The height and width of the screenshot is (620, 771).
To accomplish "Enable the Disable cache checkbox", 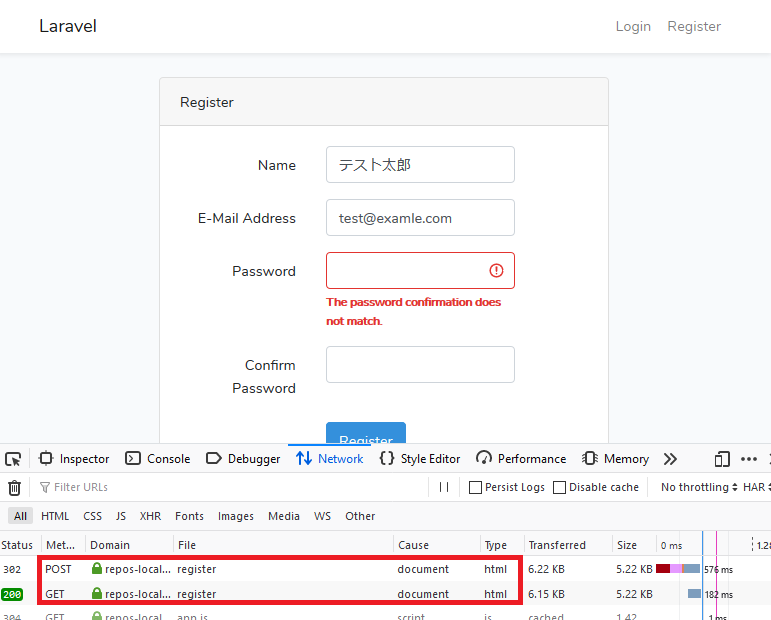I will click(560, 488).
